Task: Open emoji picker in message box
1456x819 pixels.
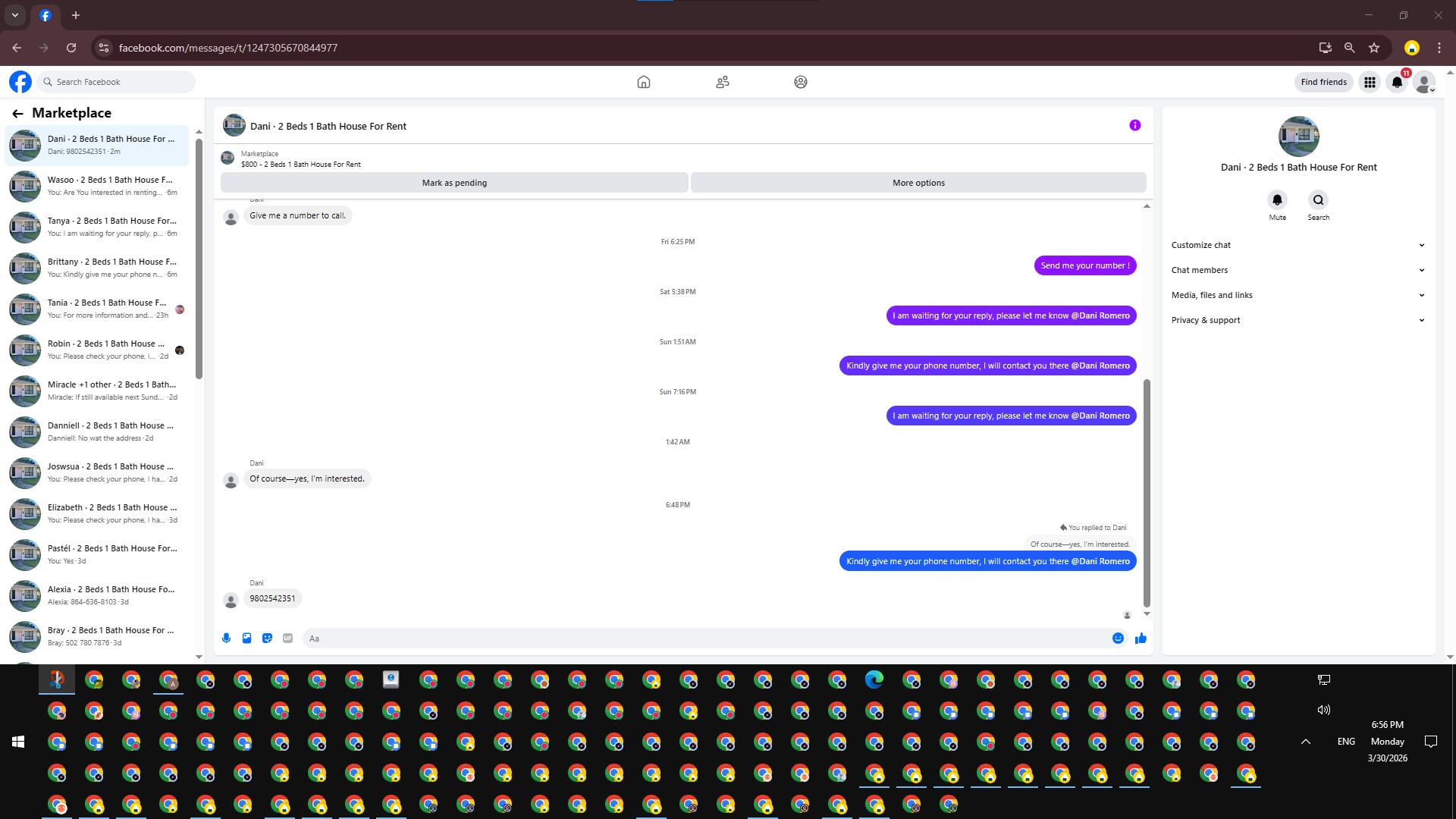Action: 1118,639
